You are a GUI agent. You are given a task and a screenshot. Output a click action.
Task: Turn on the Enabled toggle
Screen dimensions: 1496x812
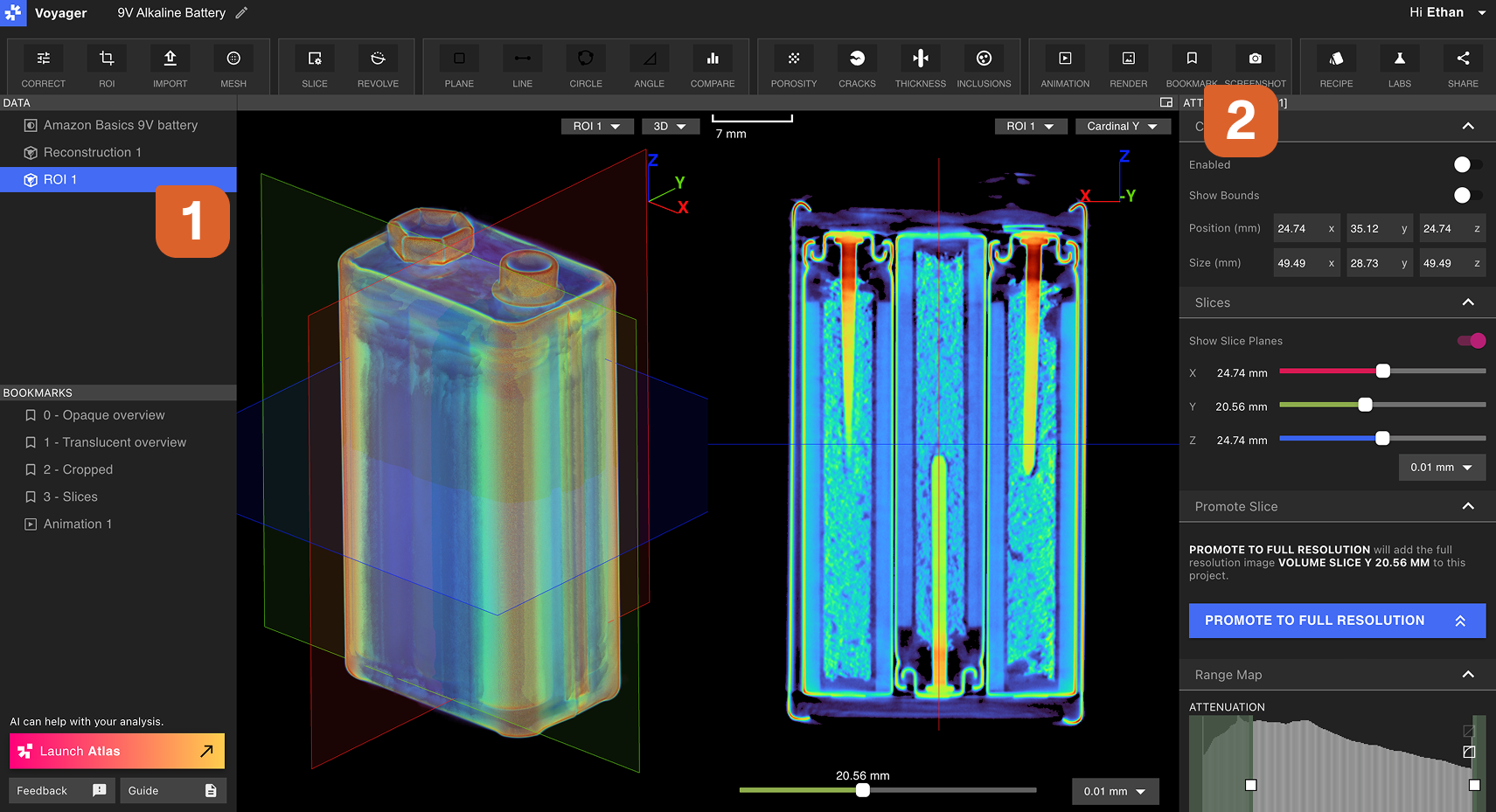1466,165
